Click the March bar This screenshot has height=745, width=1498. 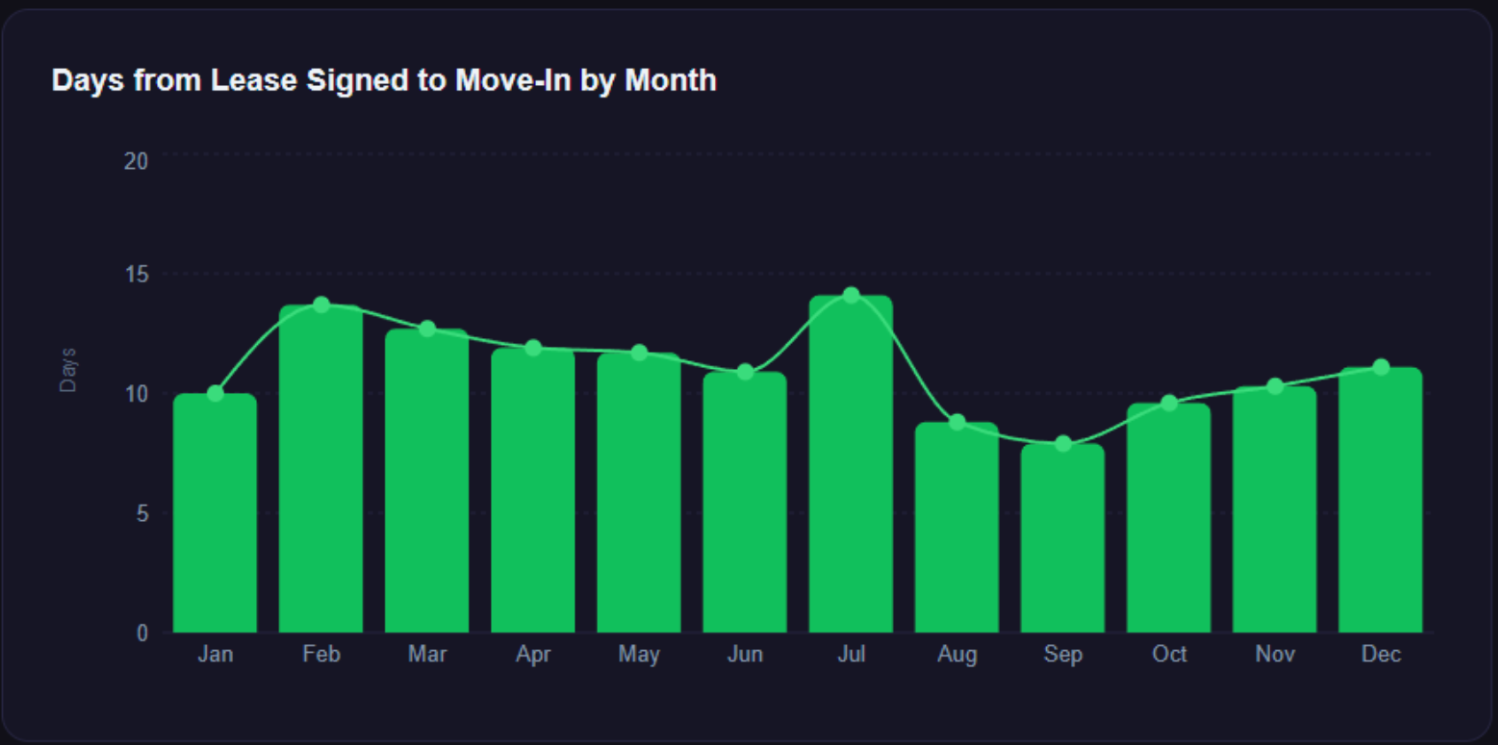pos(427,482)
